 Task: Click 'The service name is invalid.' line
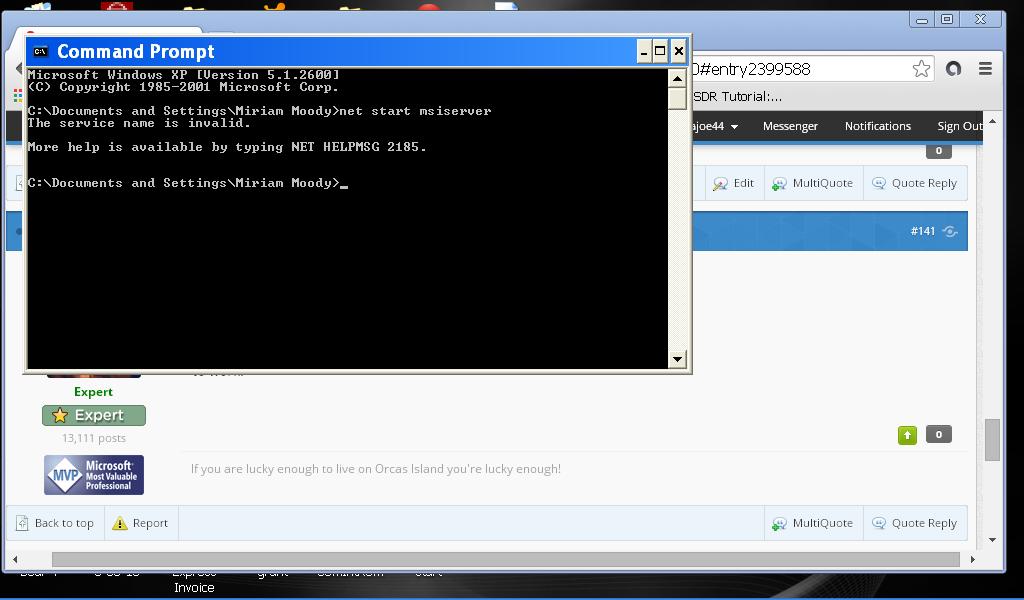(x=139, y=123)
